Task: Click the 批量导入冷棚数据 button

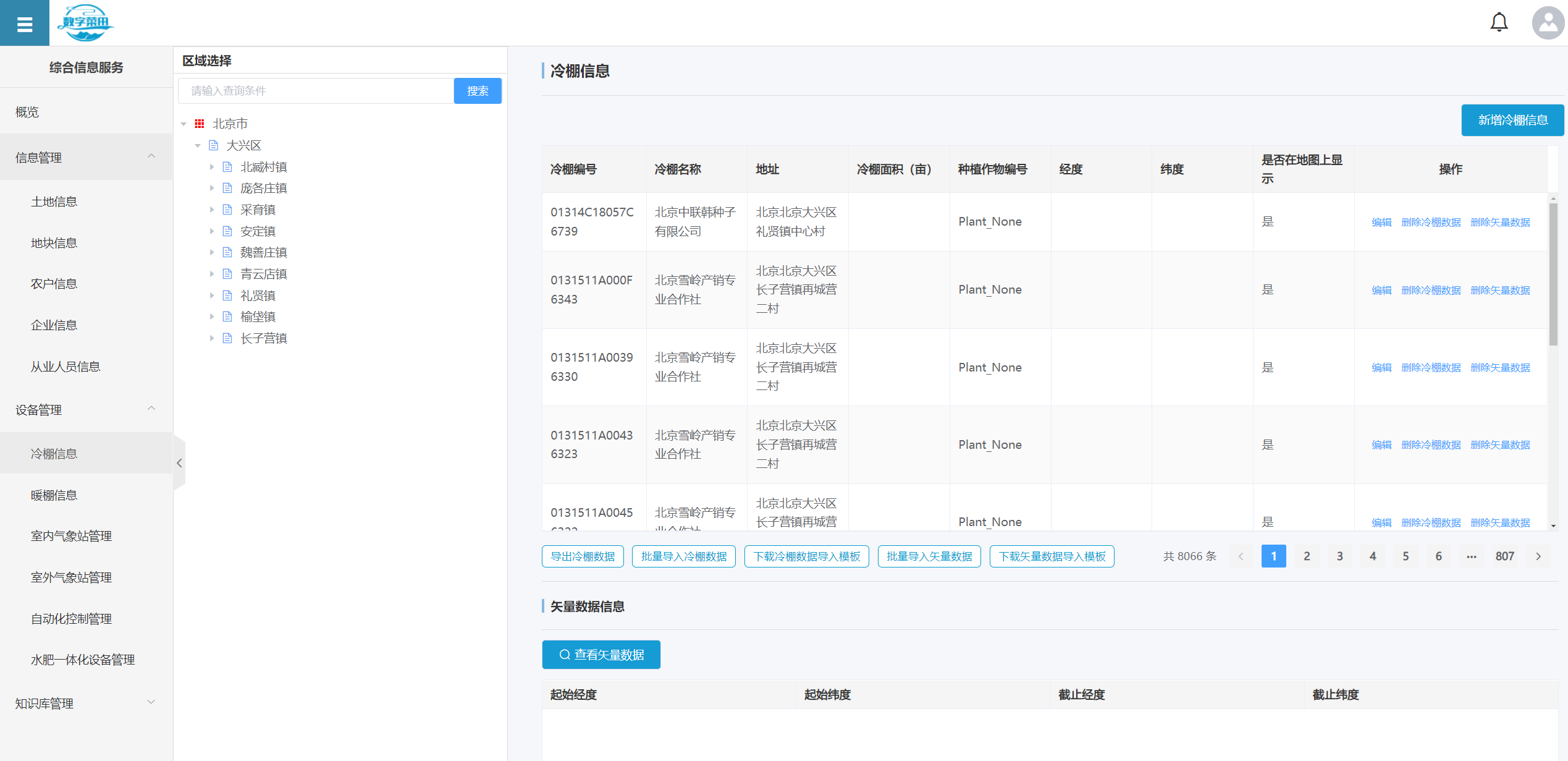Action: (x=684, y=556)
